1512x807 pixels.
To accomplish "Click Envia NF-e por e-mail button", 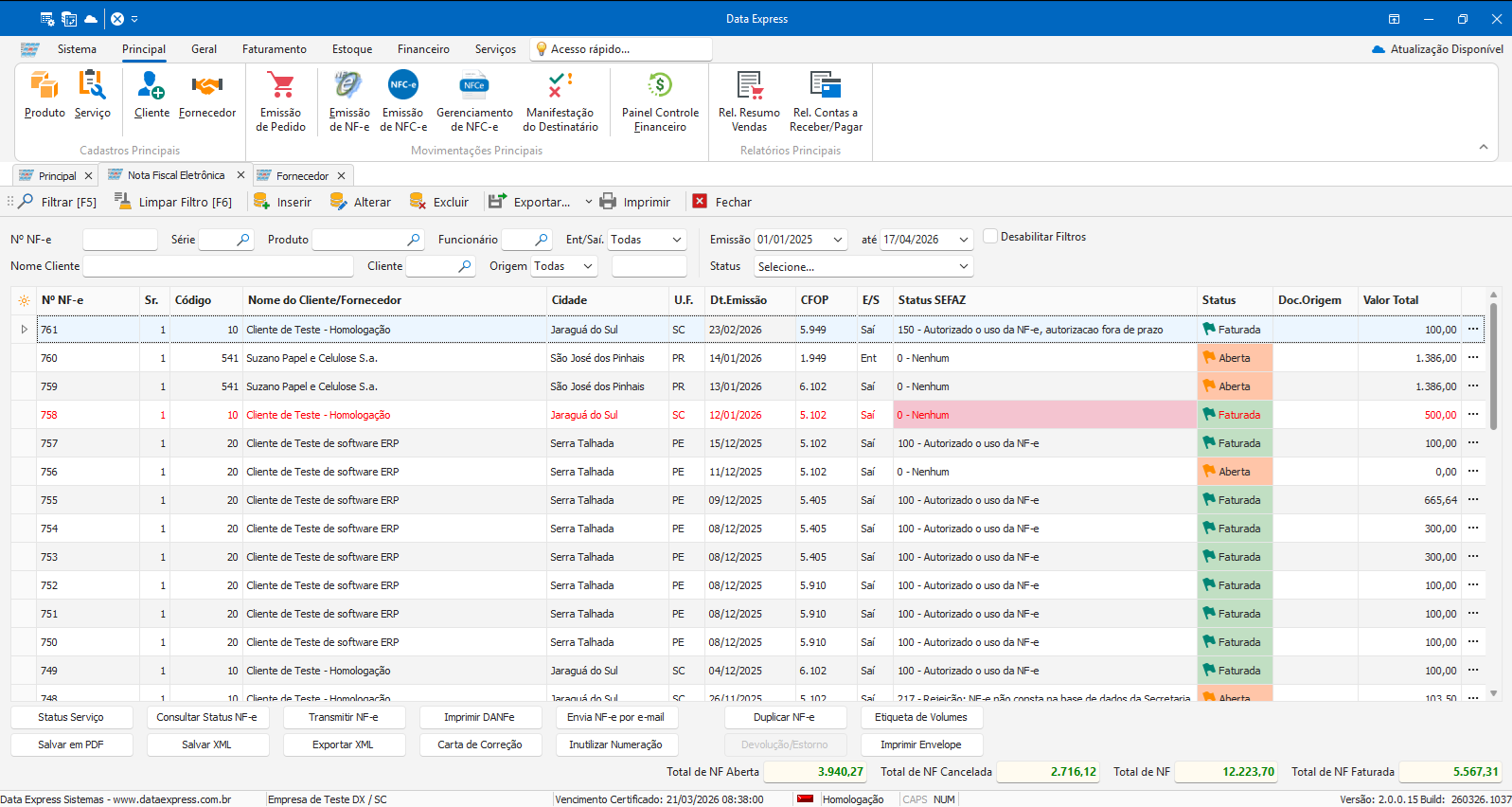I will coord(615,717).
